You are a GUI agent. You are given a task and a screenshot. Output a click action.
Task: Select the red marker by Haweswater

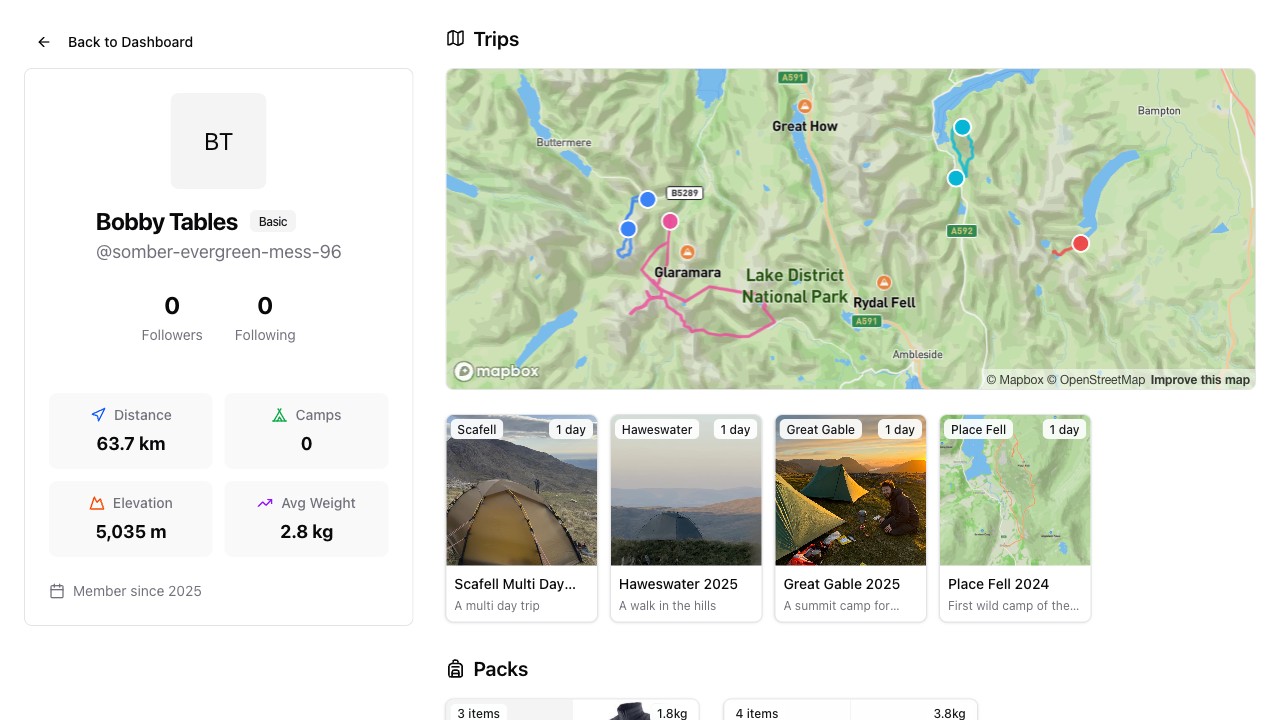(x=1080, y=243)
